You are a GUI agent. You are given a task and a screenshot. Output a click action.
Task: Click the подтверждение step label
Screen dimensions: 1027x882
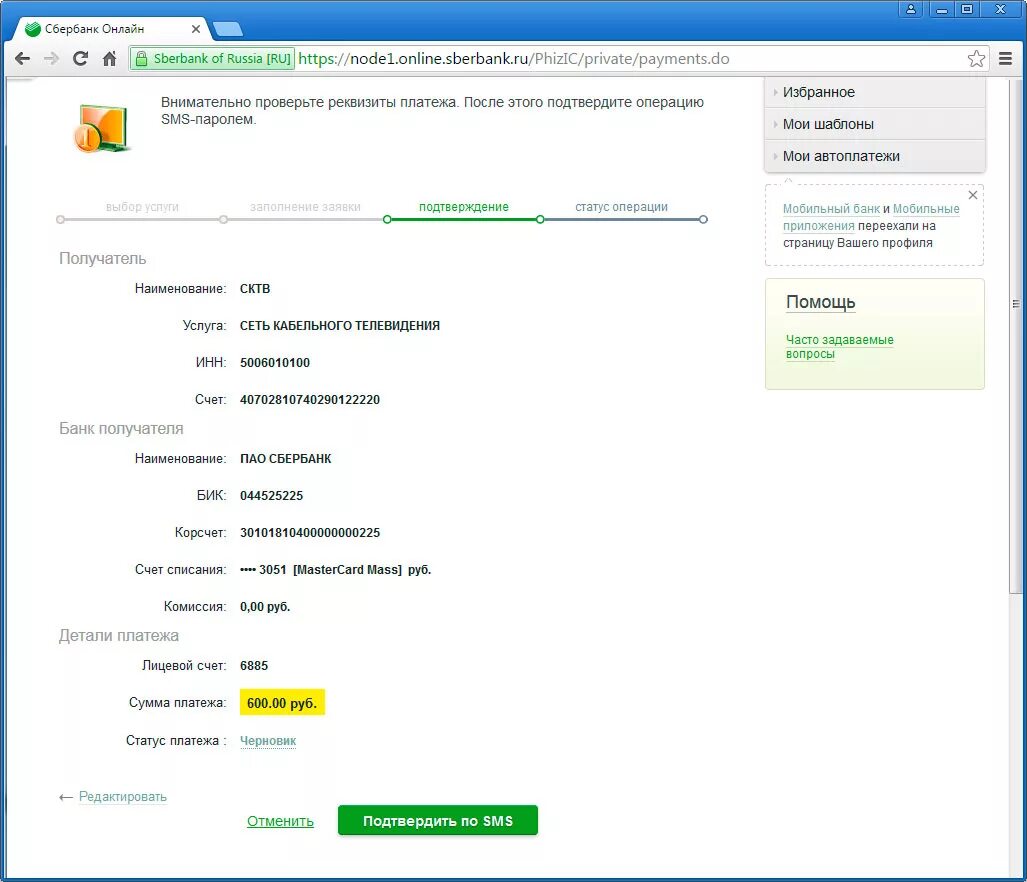464,207
